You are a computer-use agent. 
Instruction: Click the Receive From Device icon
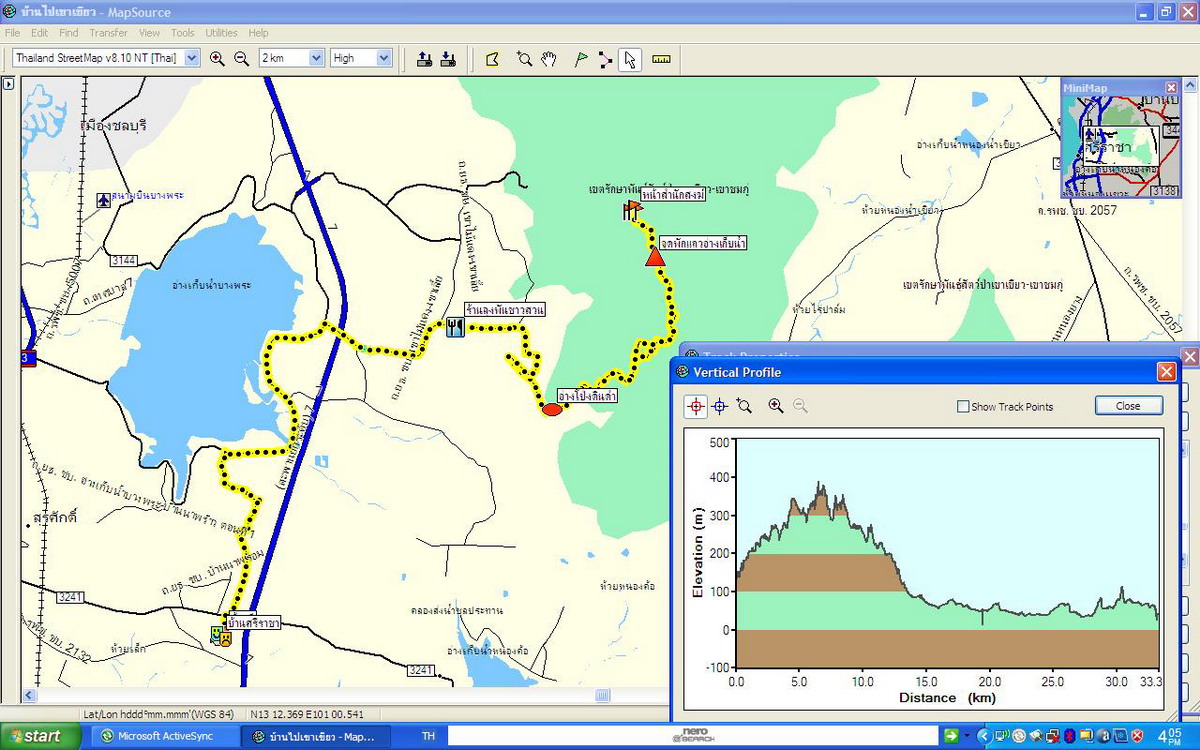coord(448,59)
